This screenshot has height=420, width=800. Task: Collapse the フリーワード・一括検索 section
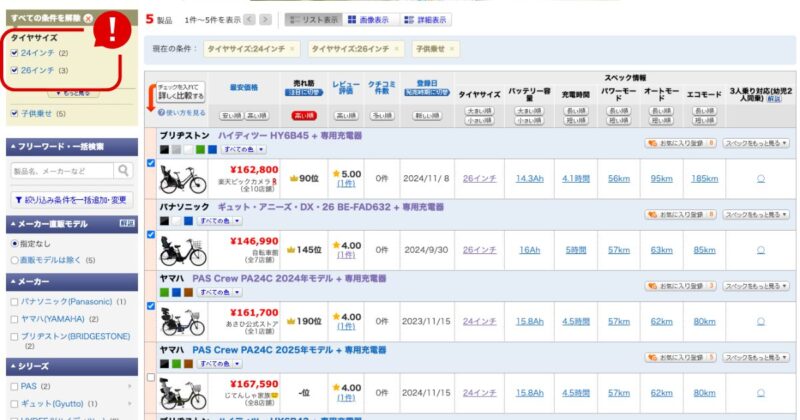(72, 147)
